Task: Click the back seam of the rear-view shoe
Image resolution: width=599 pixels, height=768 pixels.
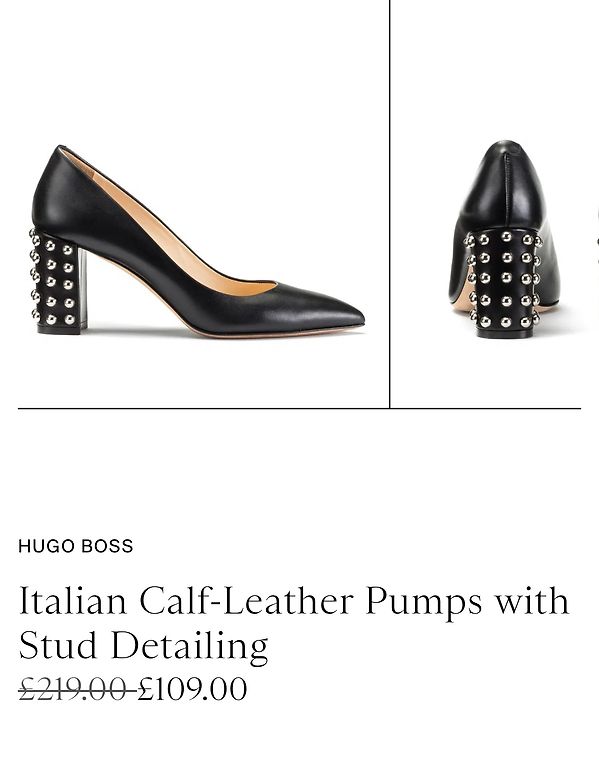Action: click(x=508, y=189)
